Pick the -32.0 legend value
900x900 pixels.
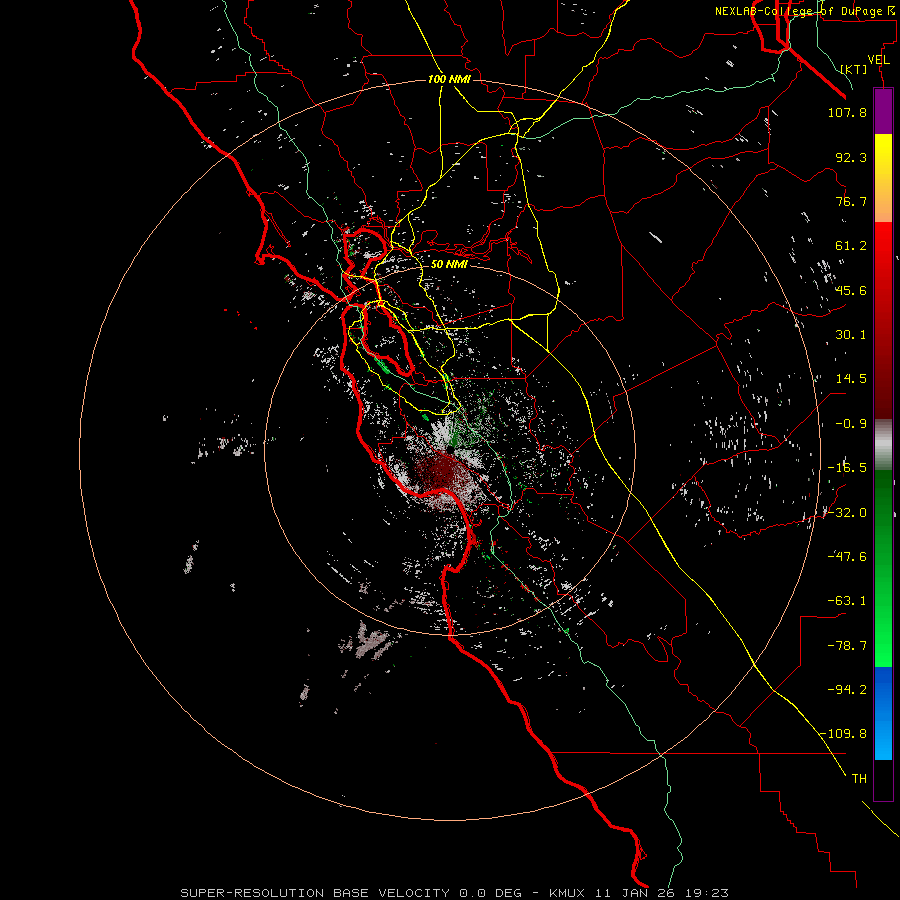click(847, 513)
